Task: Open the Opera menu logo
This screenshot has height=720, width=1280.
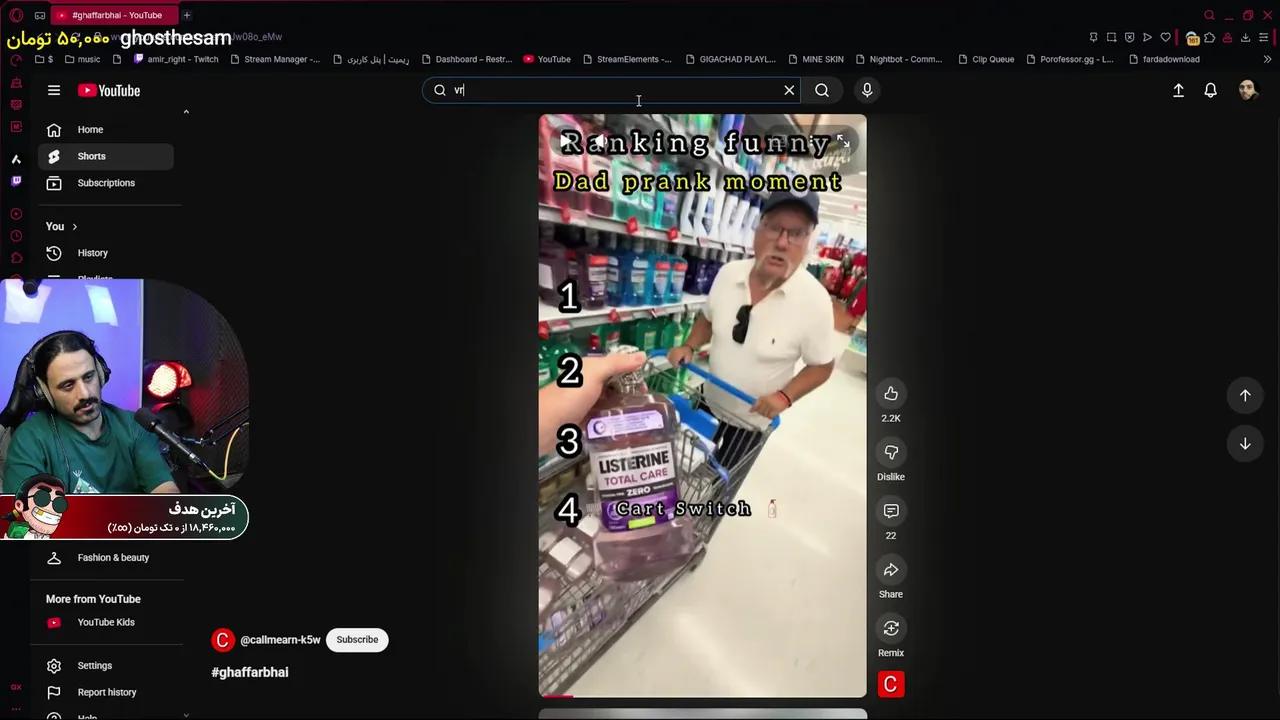Action: tap(16, 15)
